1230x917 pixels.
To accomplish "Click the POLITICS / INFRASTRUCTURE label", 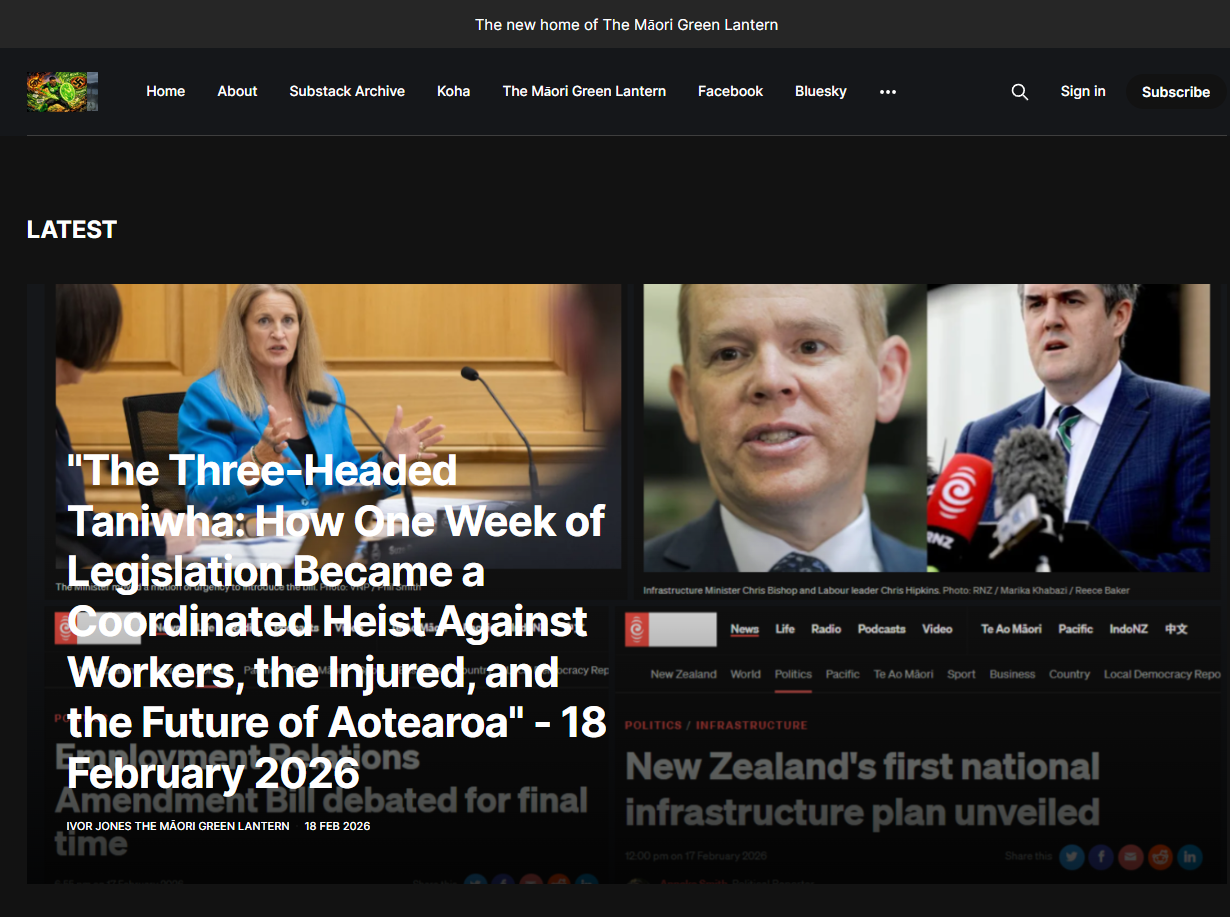I will pyautogui.click(x=716, y=725).
